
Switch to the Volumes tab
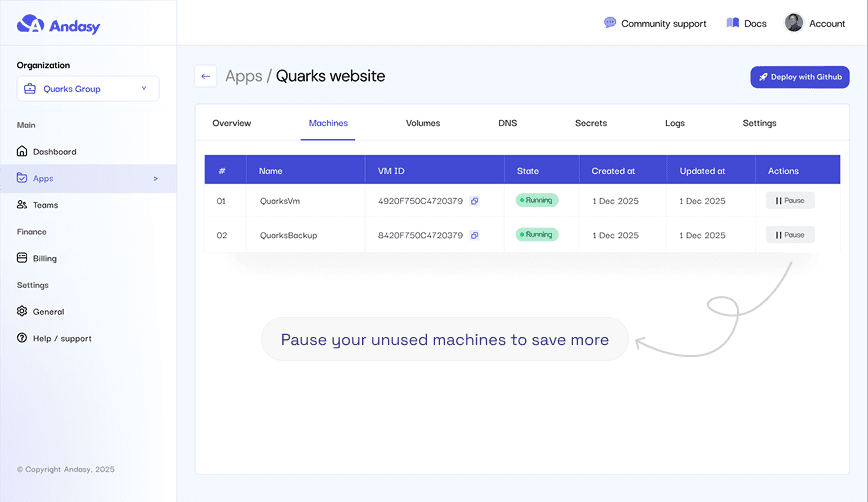[x=423, y=123]
